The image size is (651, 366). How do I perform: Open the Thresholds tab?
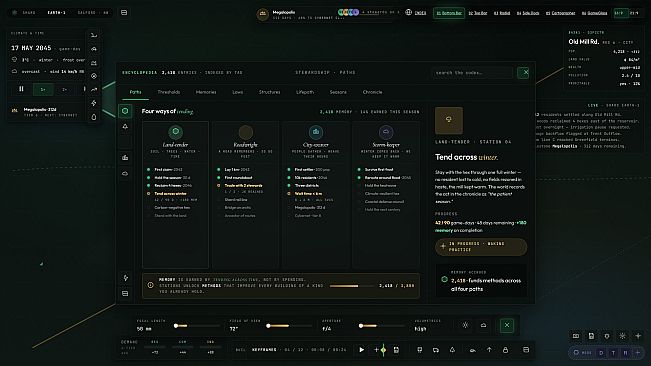pos(169,92)
